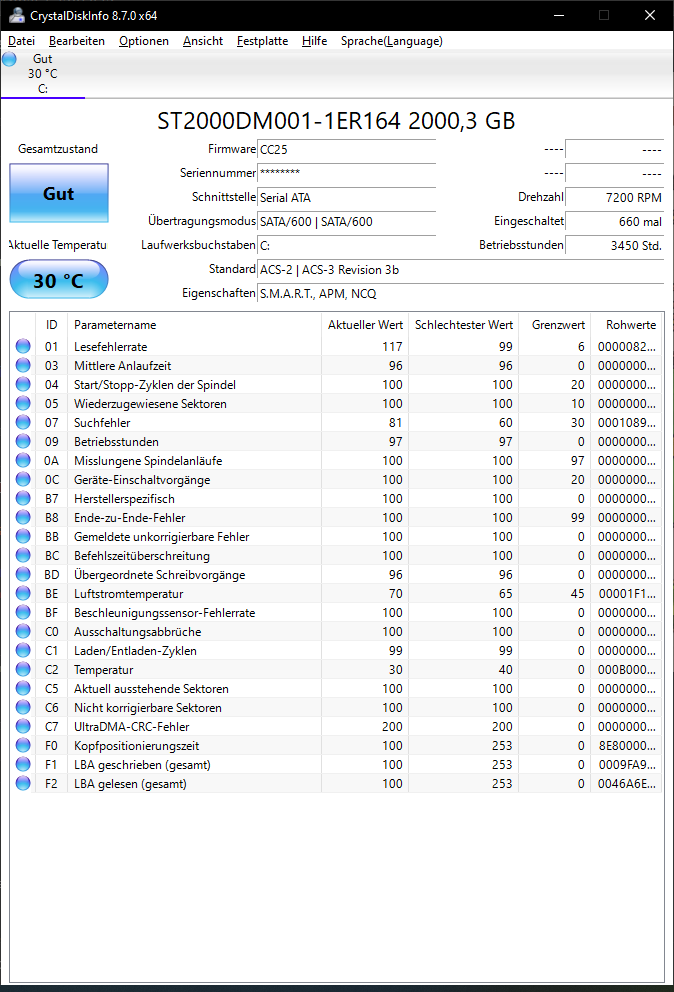Click the Standard field ACS-2 | ACS-3 Revision 3b
The image size is (674, 992).
[x=461, y=270]
